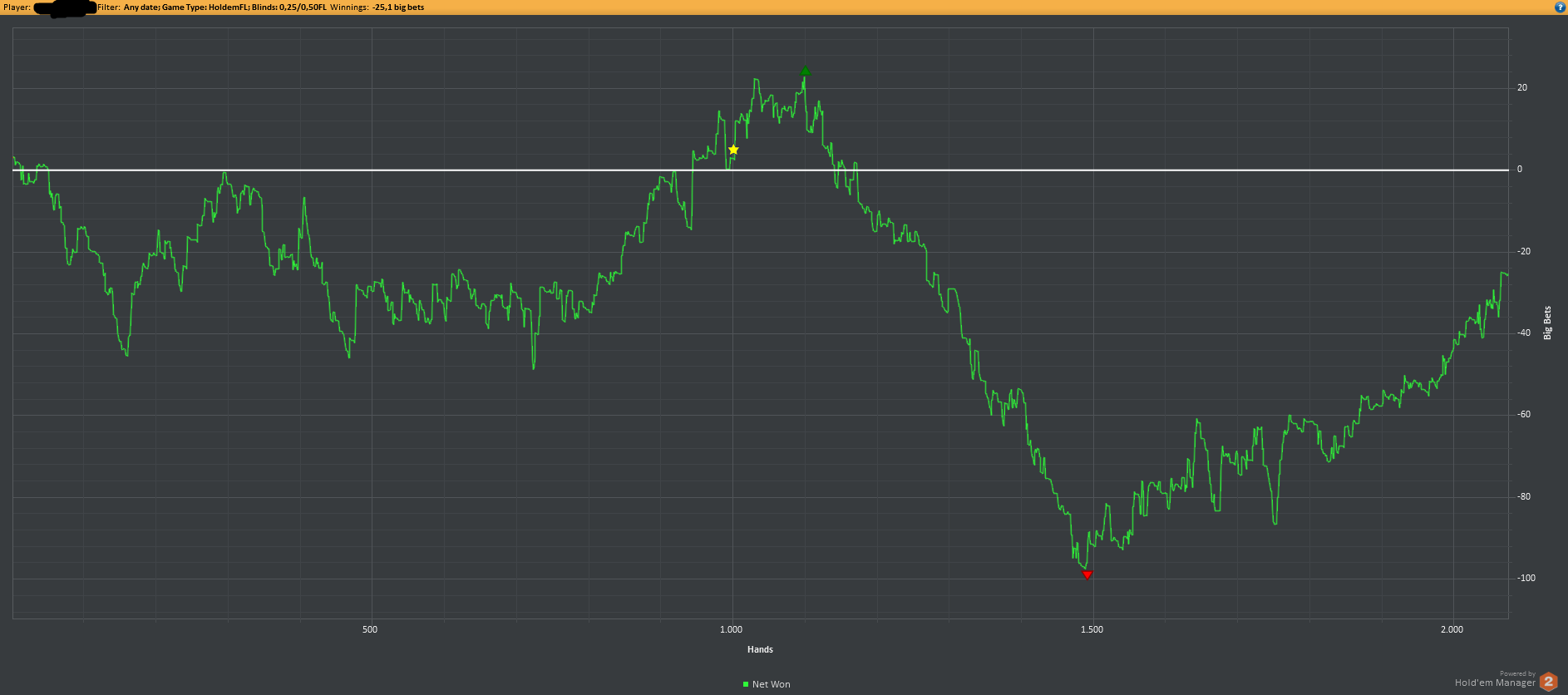Screen dimensions: 1568x695
Task: Click the '1.000' x-axis label
Action: 731,629
